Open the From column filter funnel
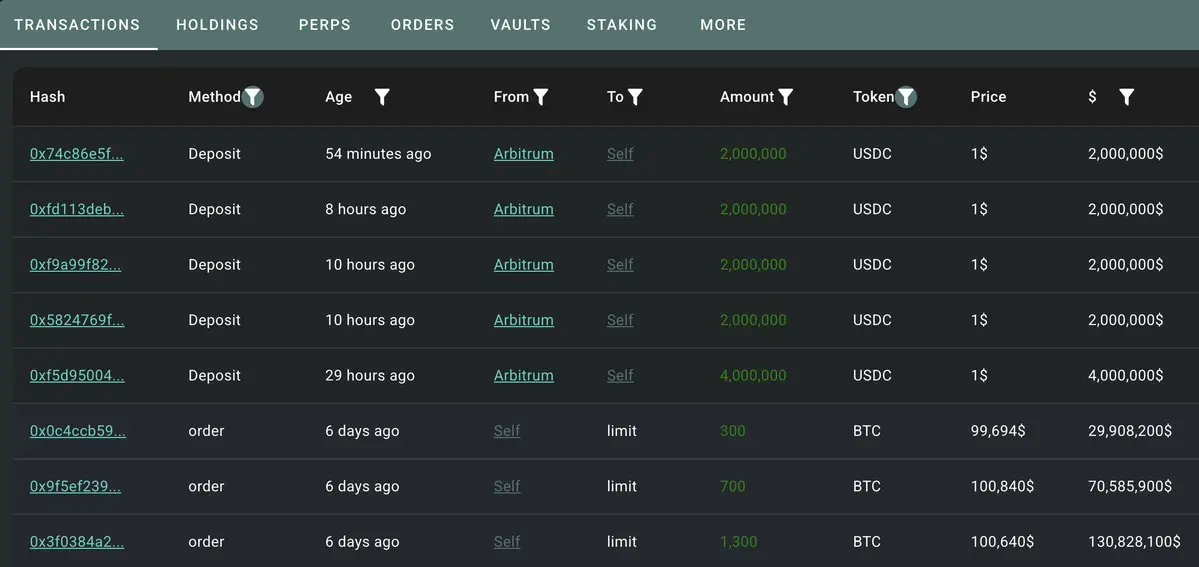The height and width of the screenshot is (567, 1199). [x=541, y=97]
